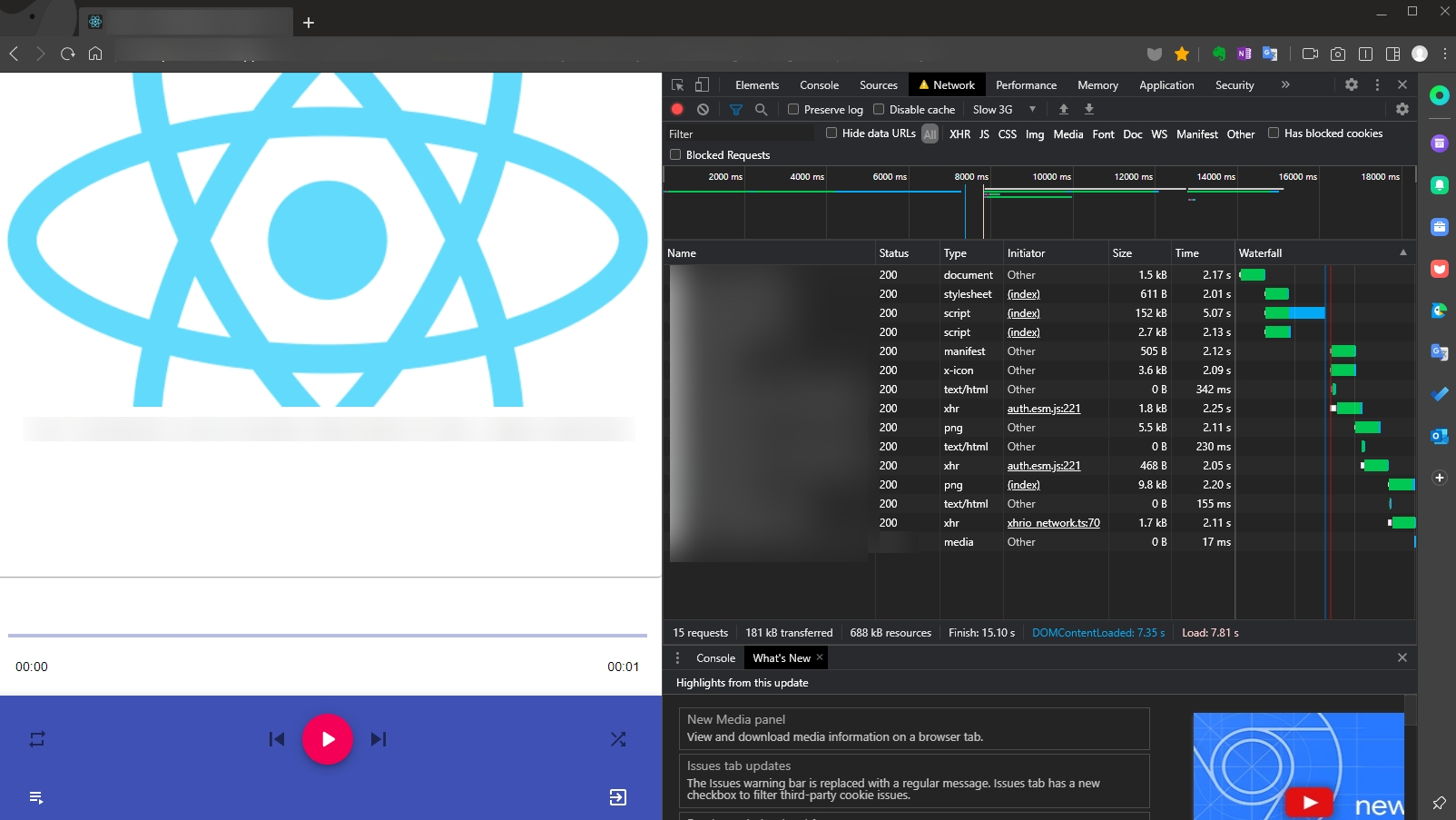Click the network overview timeline
Image resolution: width=1456 pixels, height=820 pixels.
(x=1039, y=203)
